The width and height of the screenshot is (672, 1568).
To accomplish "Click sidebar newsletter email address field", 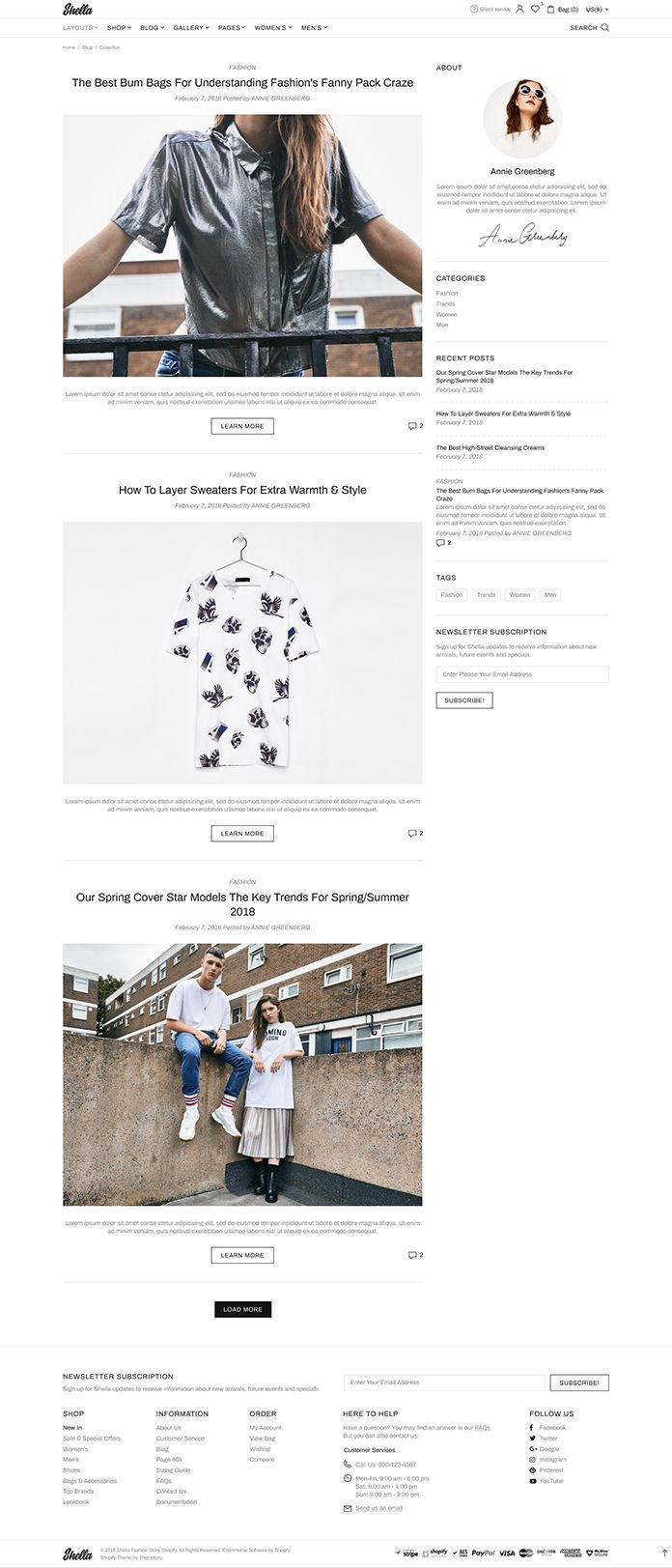I will tap(522, 674).
